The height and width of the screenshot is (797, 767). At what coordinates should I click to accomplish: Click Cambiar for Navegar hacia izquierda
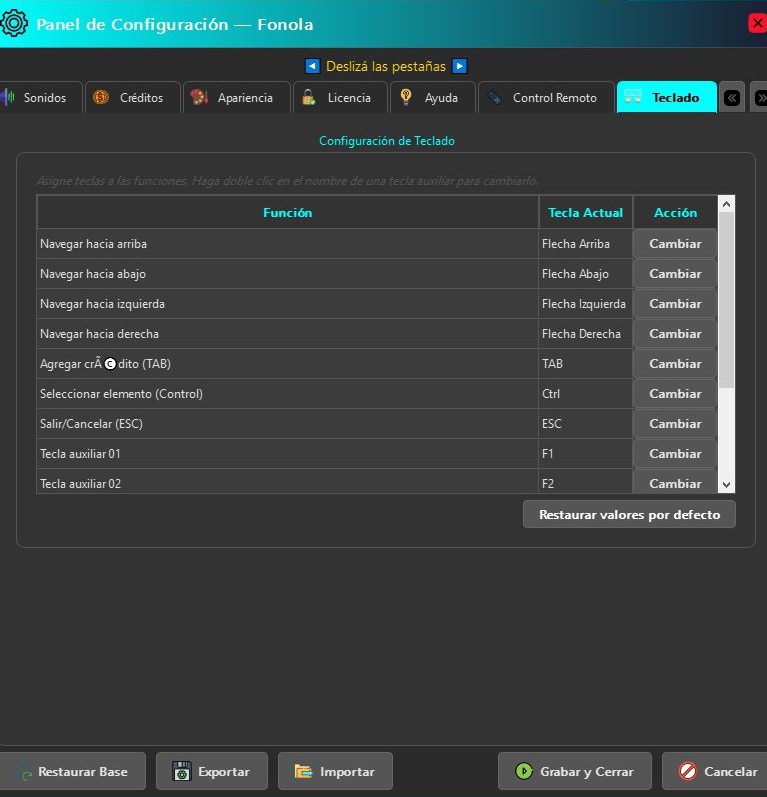click(675, 304)
